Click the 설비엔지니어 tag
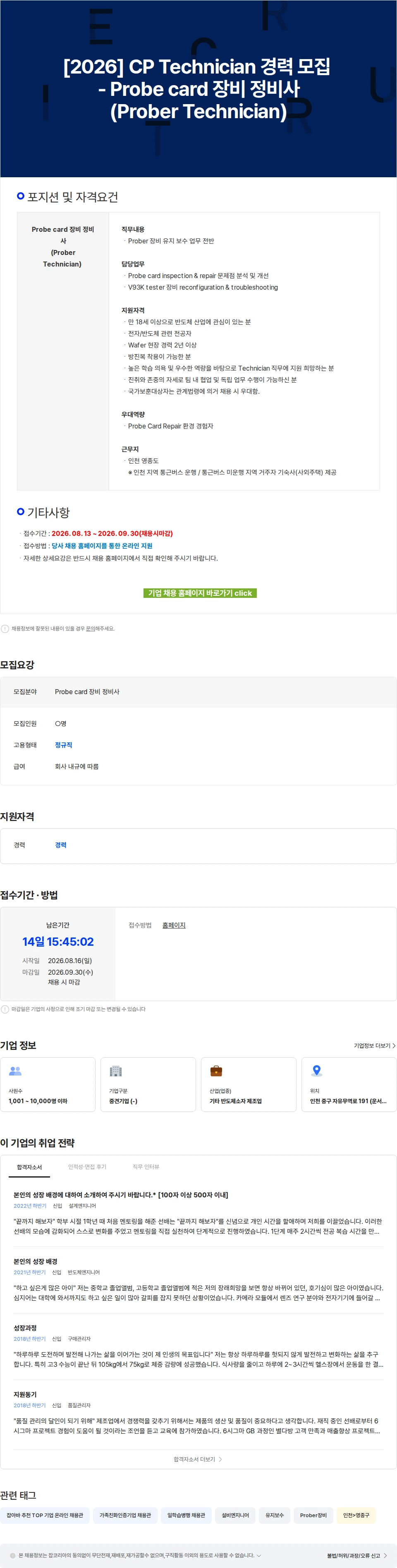Viewport: 397px width, 1568px height. 235,1515
